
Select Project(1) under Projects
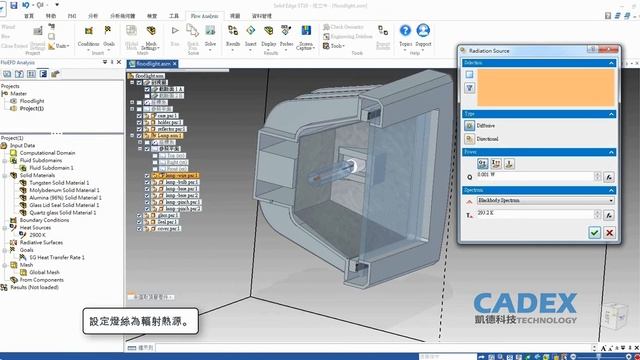point(31,108)
